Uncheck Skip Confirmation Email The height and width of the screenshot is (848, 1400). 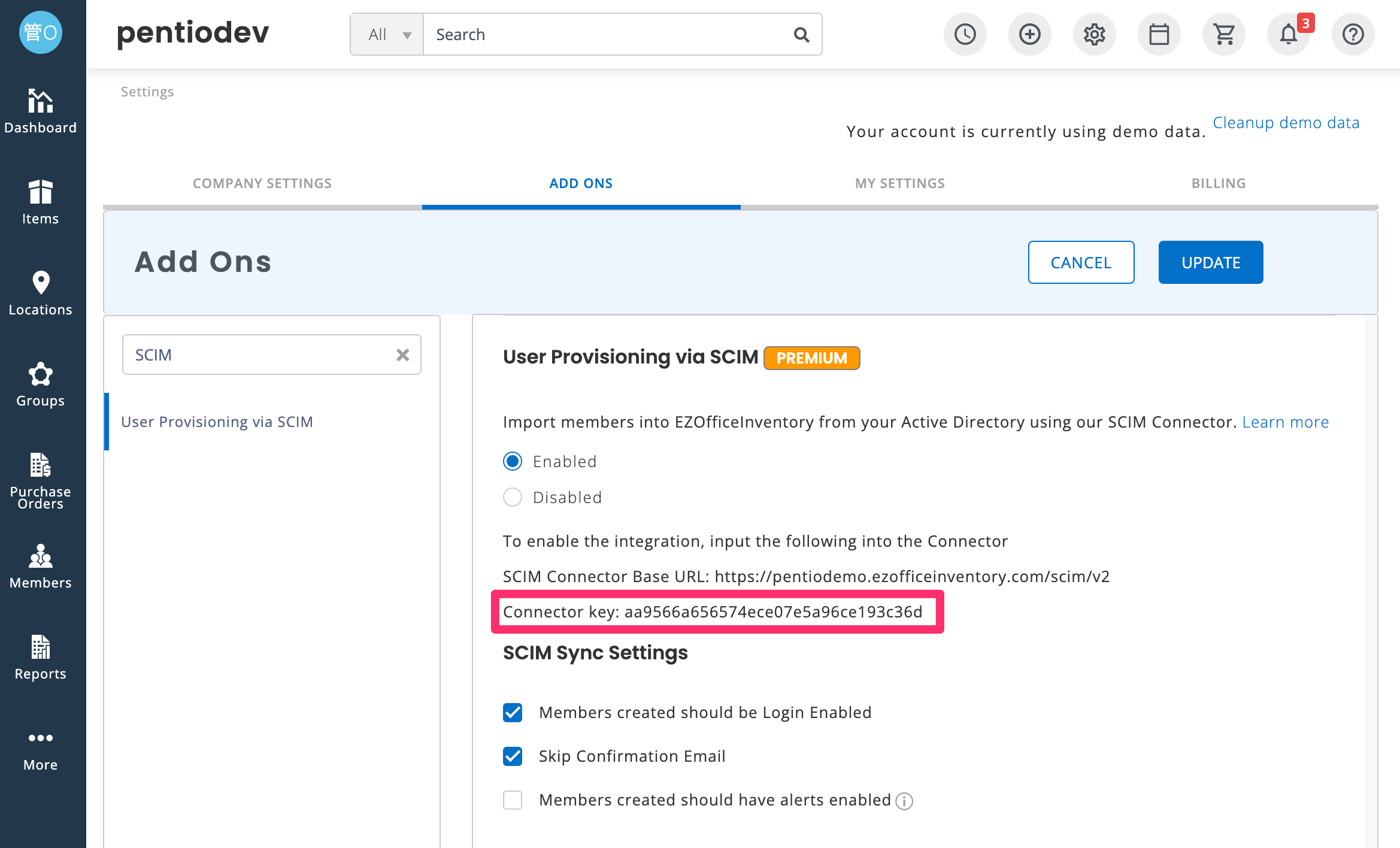point(513,756)
